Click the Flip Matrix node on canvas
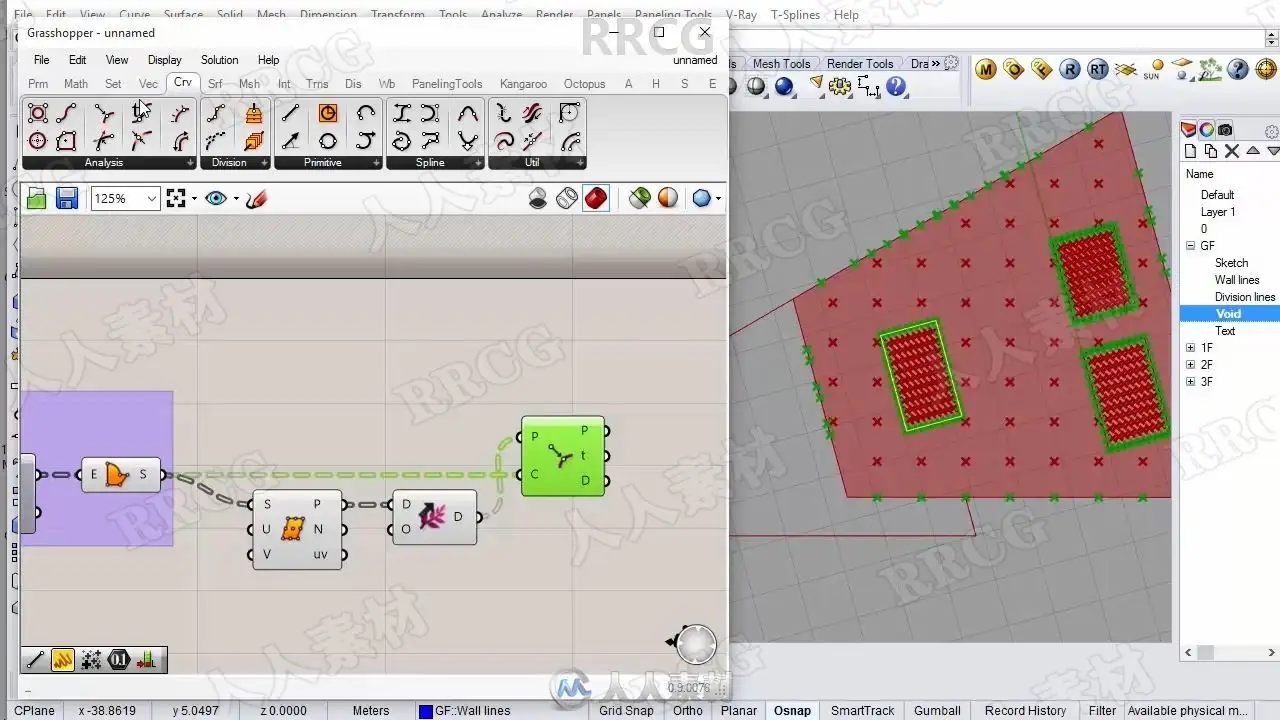Viewport: 1280px width, 720px height. tap(434, 517)
